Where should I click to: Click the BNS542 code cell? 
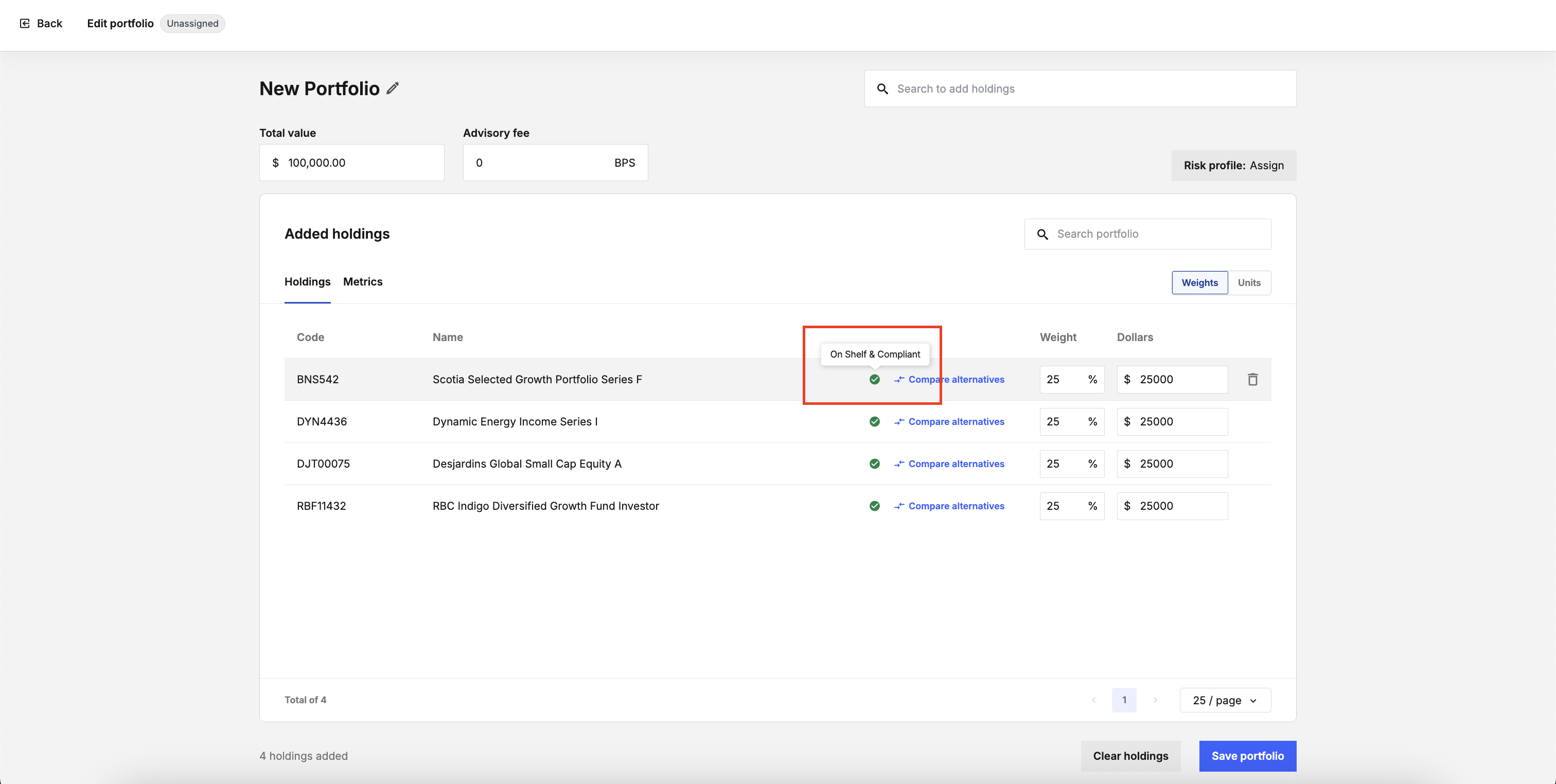click(x=317, y=379)
